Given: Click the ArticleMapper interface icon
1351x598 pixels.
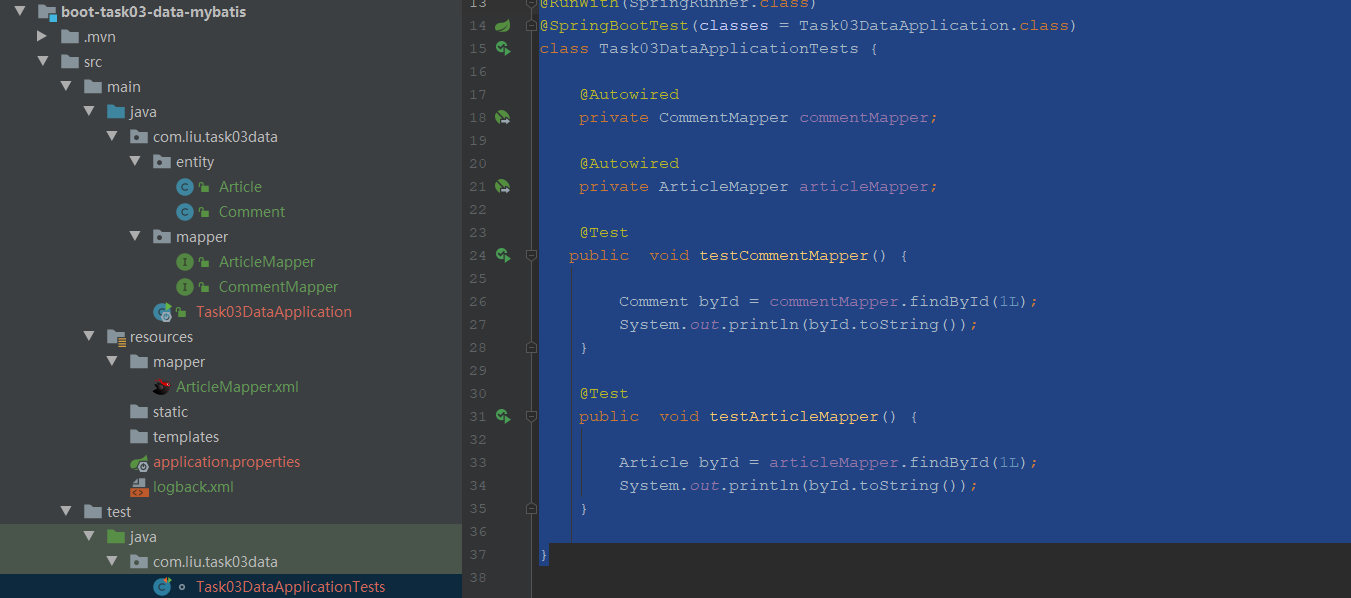Looking at the screenshot, I should [x=184, y=262].
